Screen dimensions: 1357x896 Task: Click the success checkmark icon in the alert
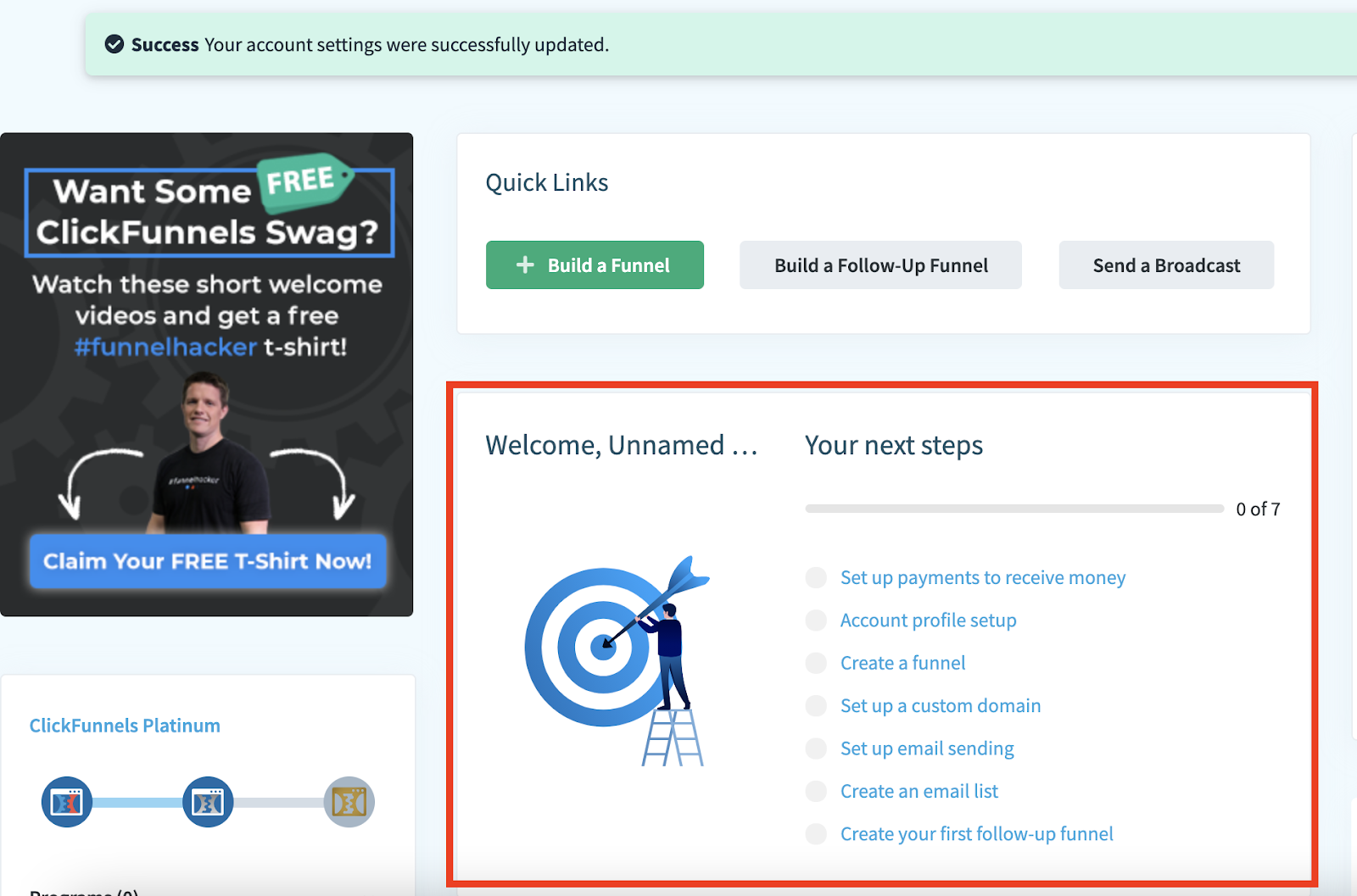(114, 44)
